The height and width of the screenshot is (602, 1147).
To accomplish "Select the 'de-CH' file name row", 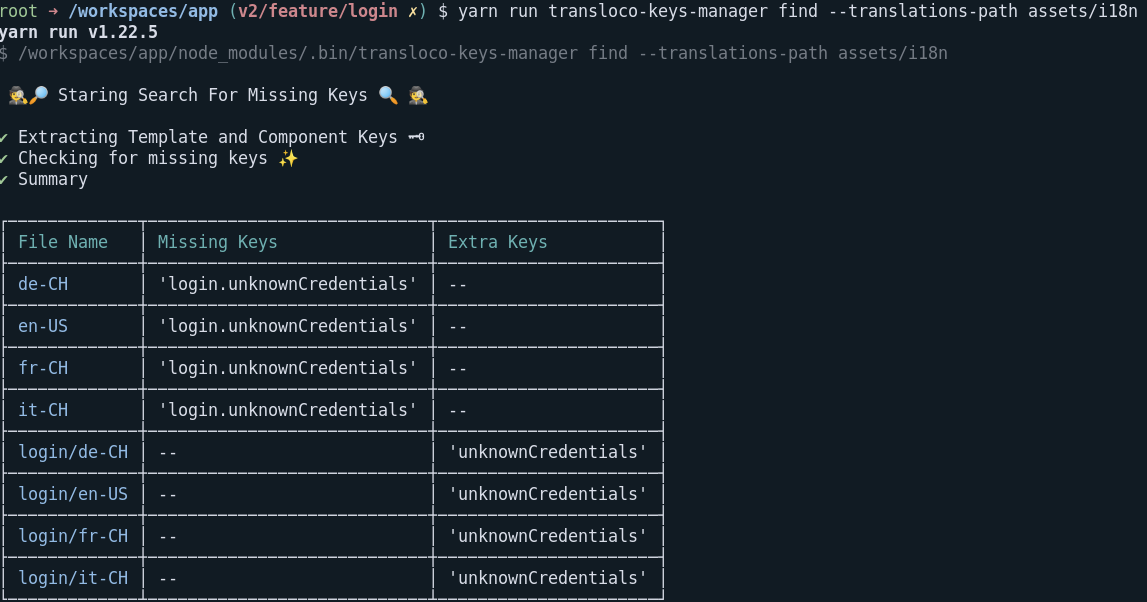I will coord(42,283).
